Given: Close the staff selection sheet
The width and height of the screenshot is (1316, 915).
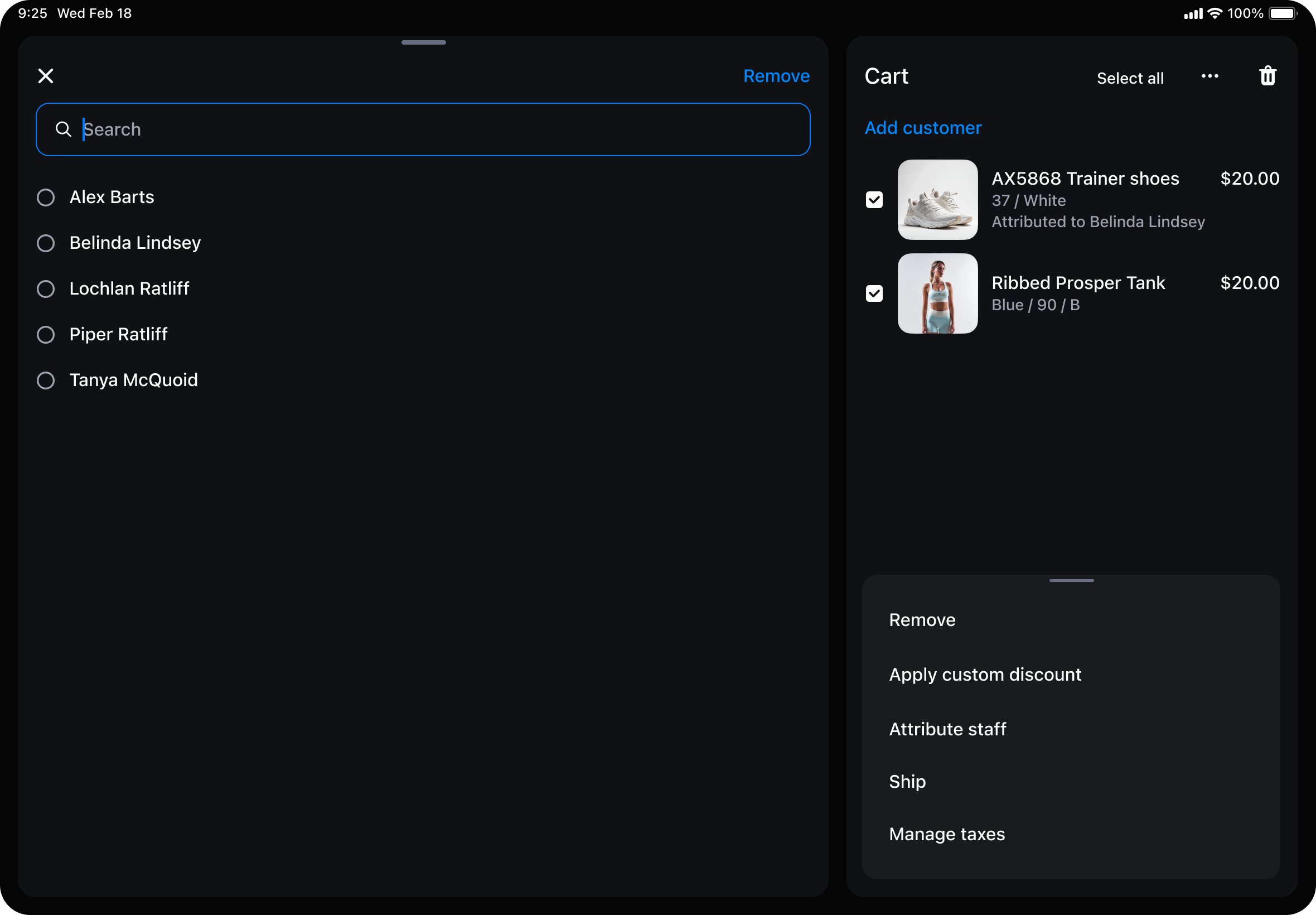Looking at the screenshot, I should (x=46, y=76).
